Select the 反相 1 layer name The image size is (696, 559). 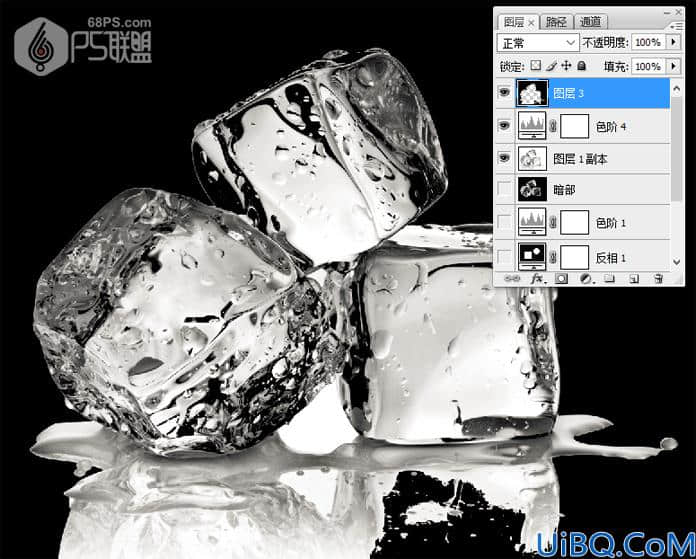click(611, 258)
